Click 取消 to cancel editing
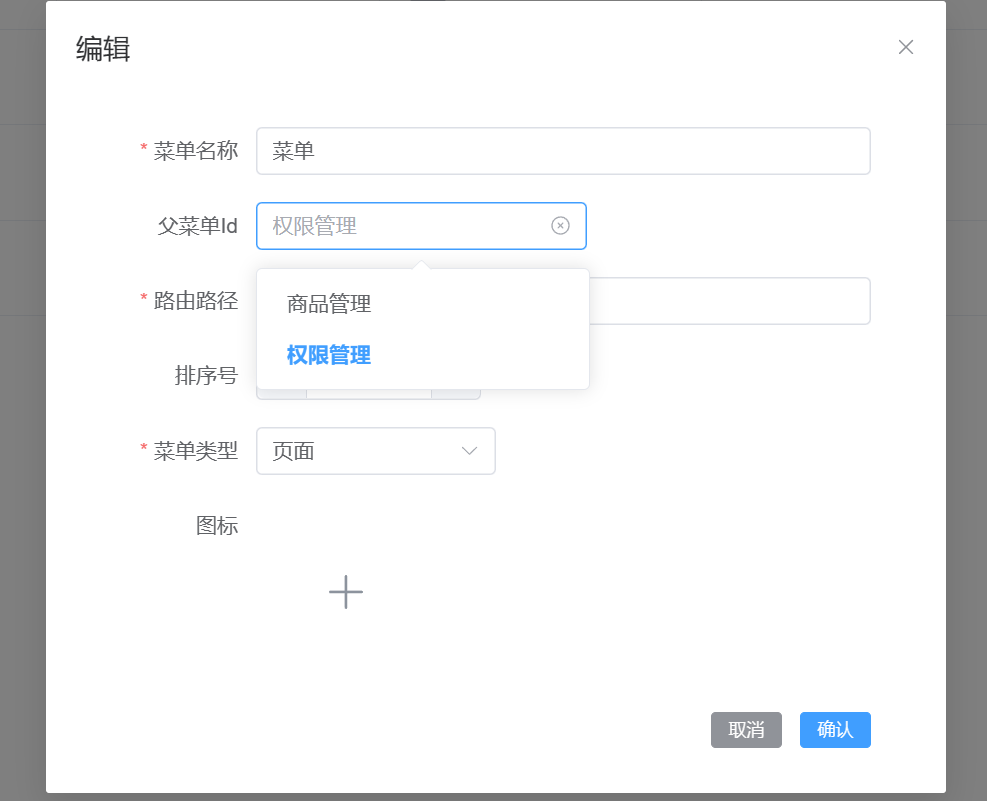The image size is (987, 801). tap(746, 730)
